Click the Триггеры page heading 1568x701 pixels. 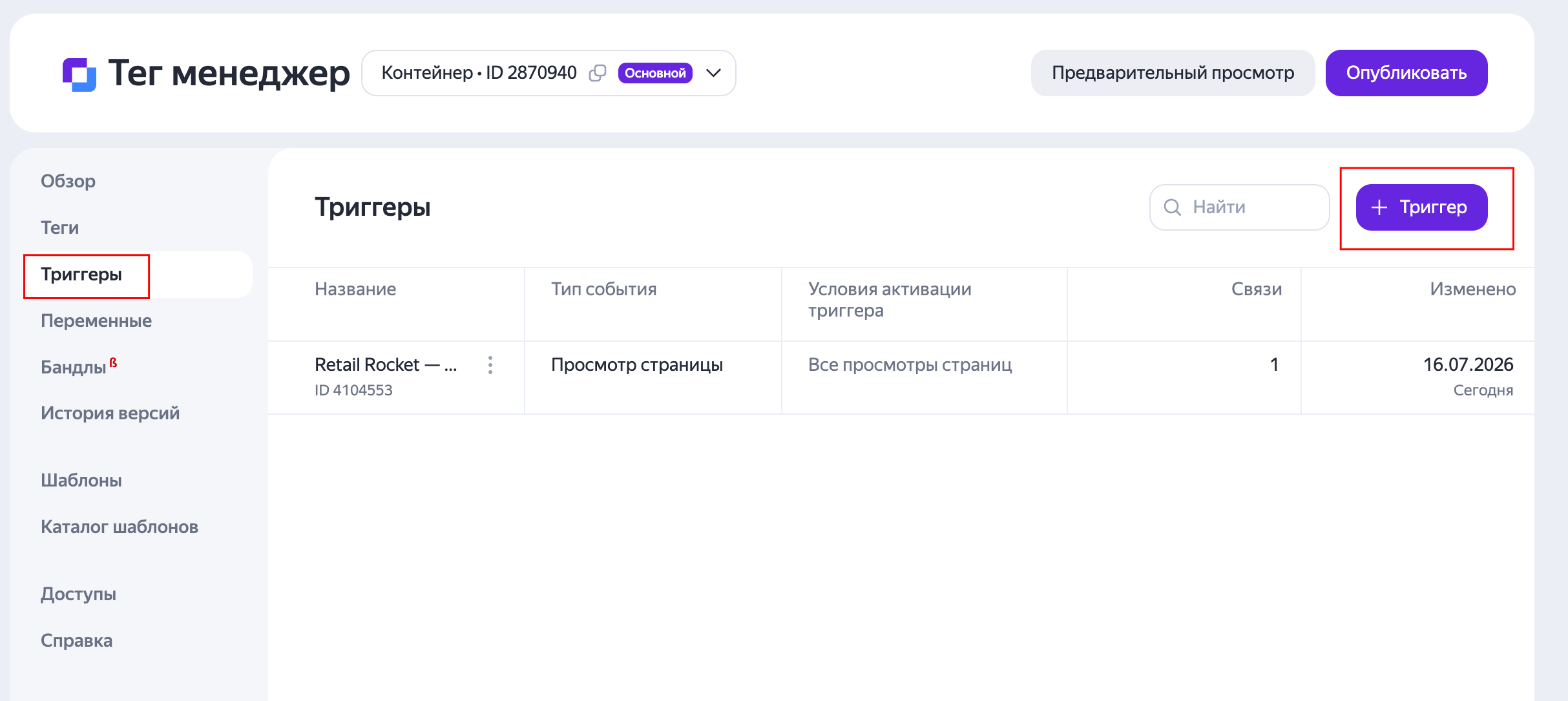click(x=372, y=207)
